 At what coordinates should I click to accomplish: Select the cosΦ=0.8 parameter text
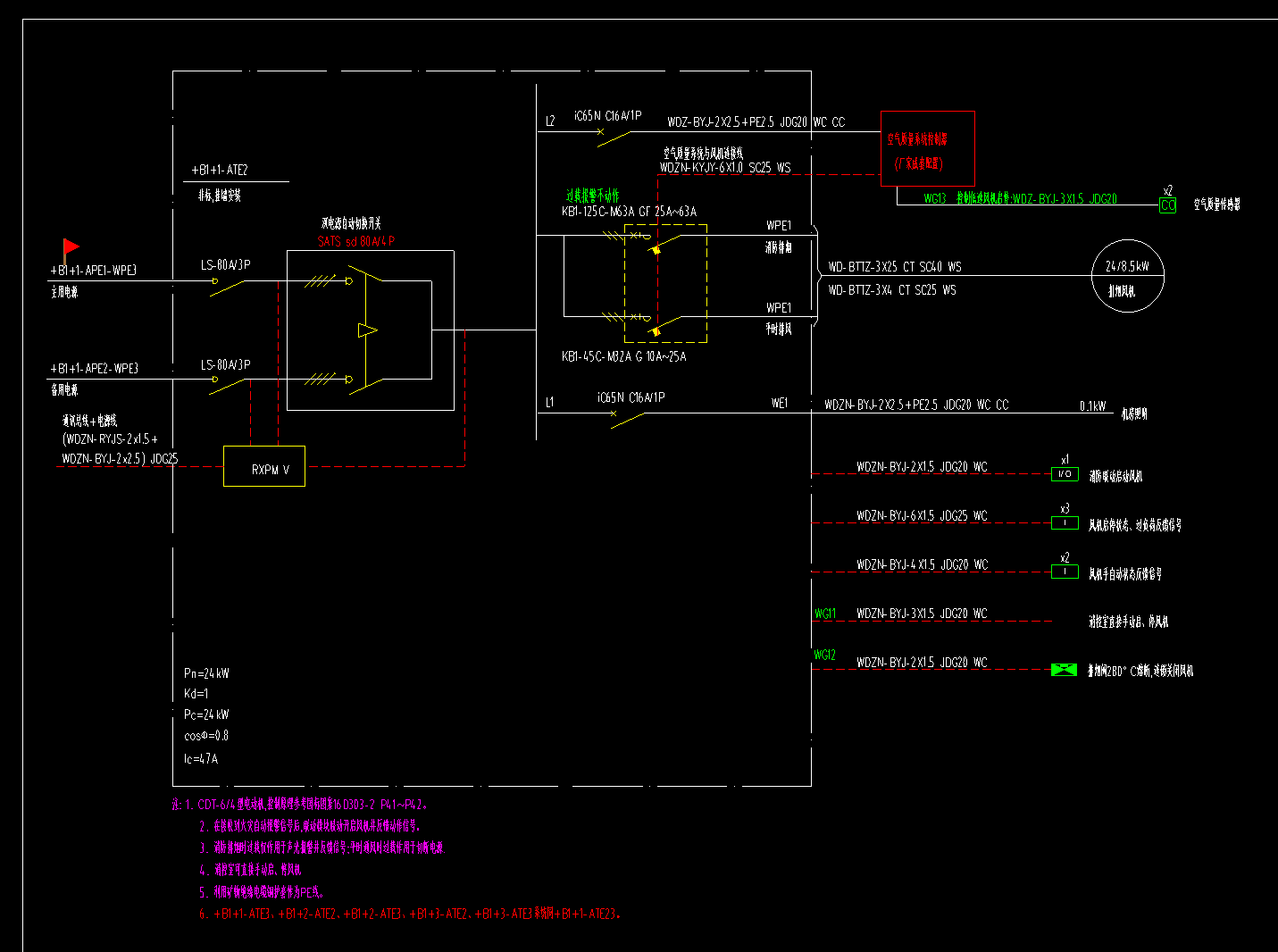coord(206,737)
